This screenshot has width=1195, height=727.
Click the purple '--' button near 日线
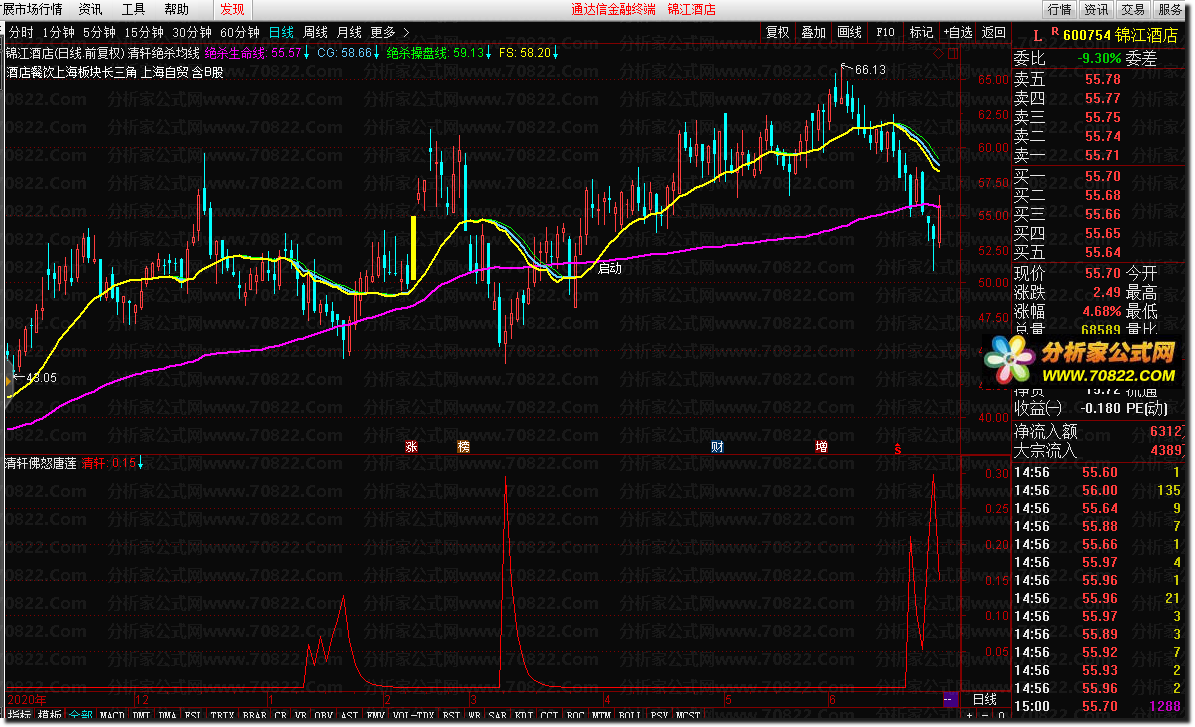coord(950,699)
